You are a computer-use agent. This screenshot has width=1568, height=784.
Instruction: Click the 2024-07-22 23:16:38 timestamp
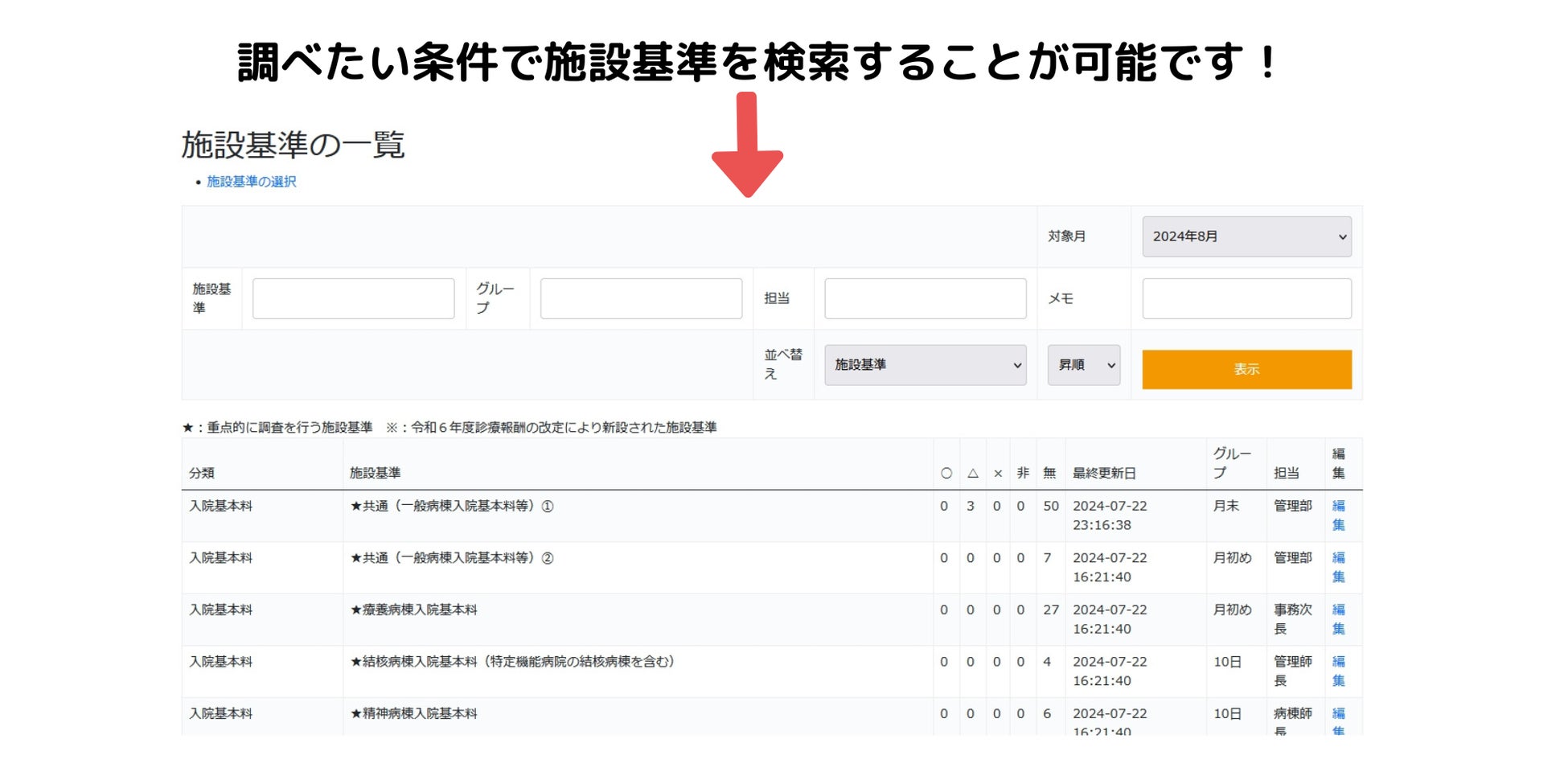coord(1110,515)
